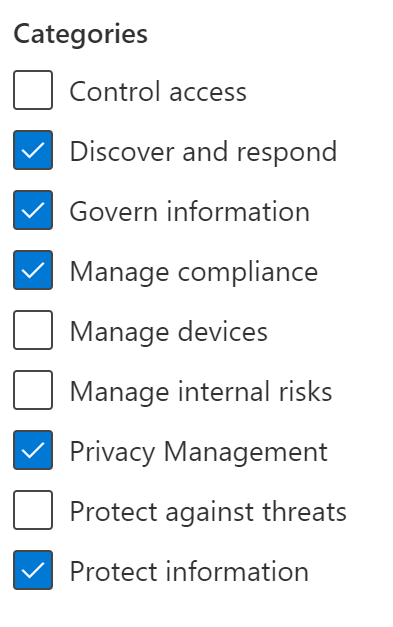Click the Manage internal risks label text

tap(201, 392)
